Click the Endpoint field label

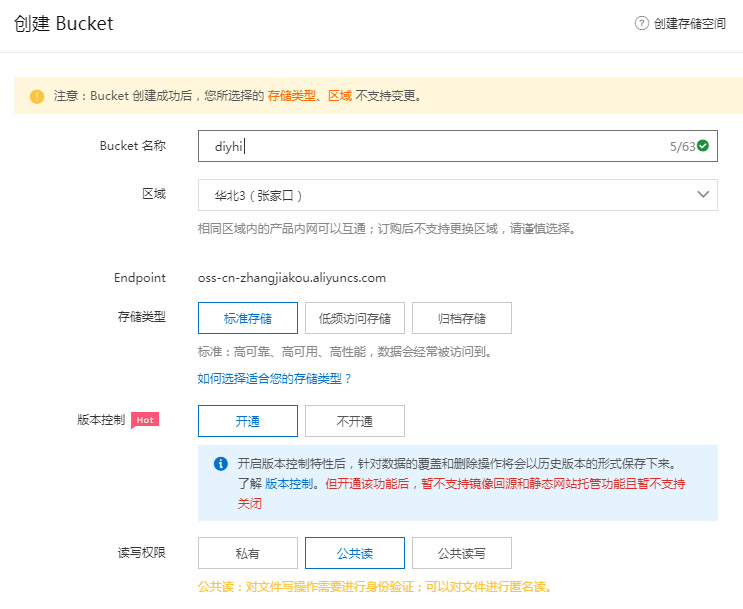(x=140, y=278)
